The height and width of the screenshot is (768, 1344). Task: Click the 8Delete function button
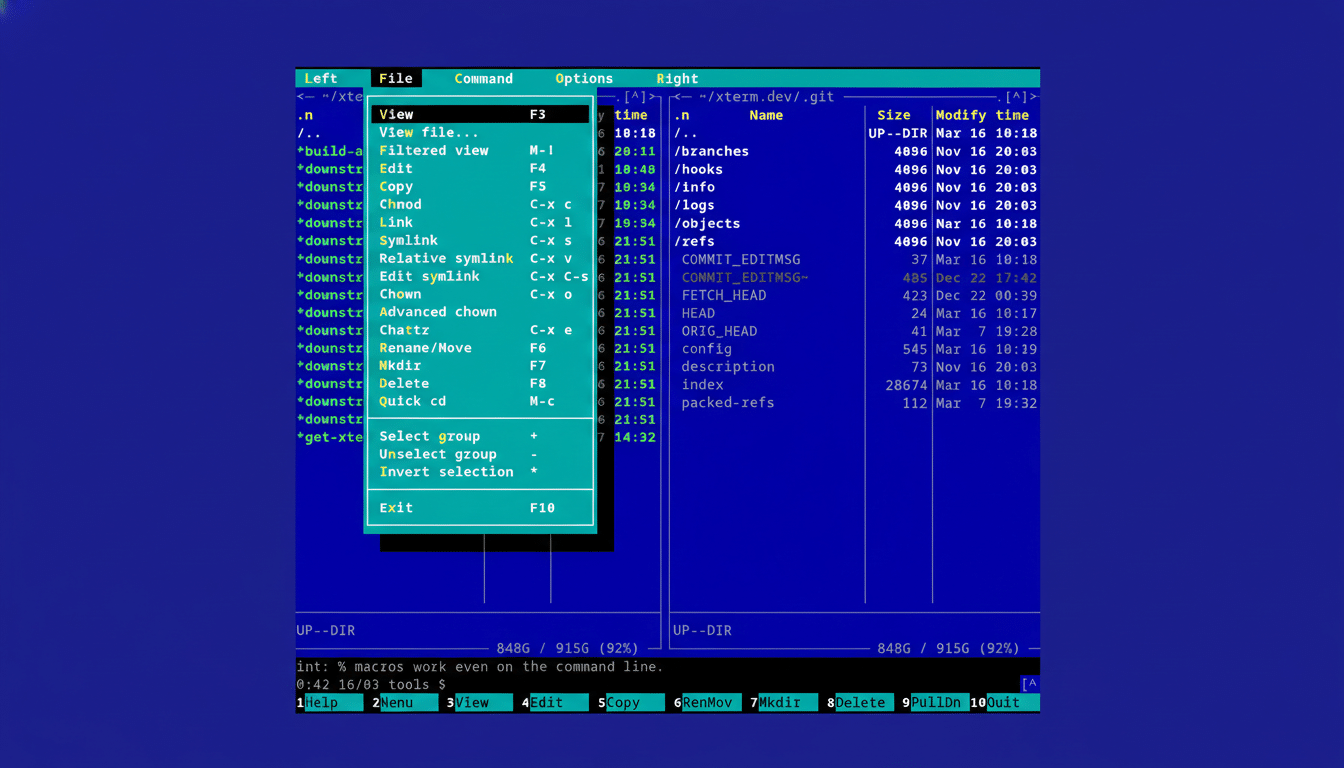tap(858, 702)
